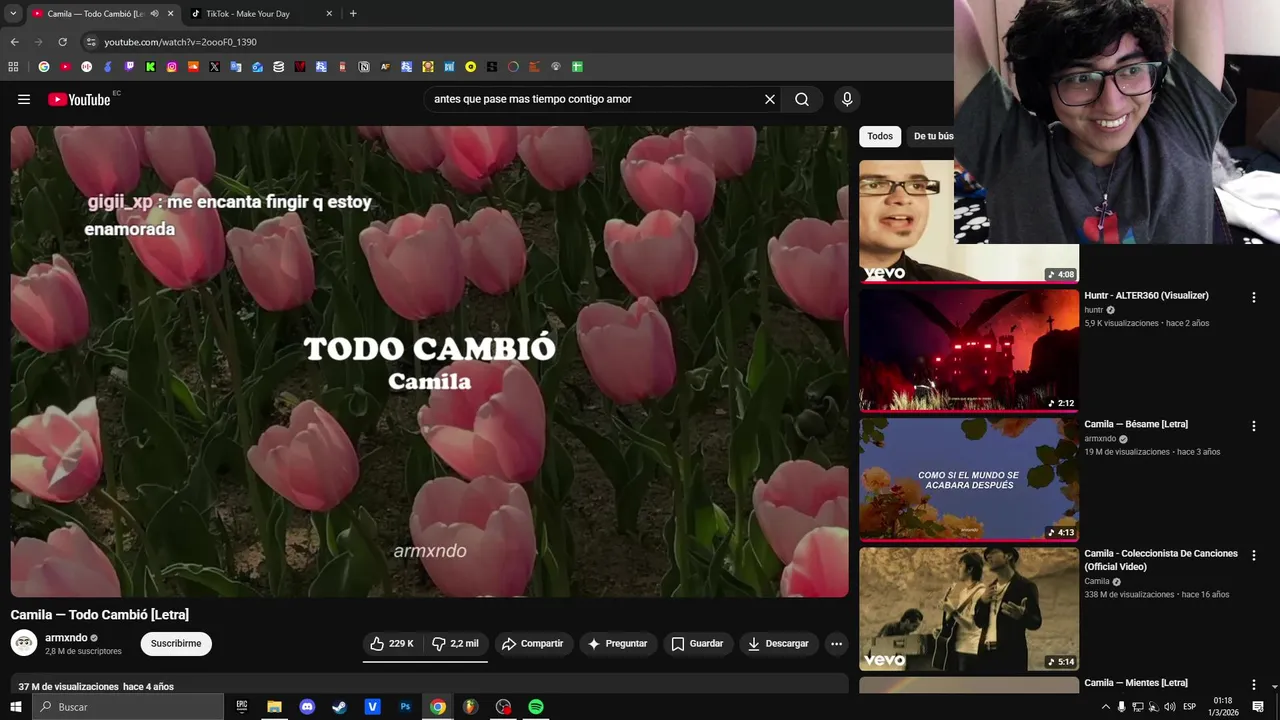Open Windows Start menu
This screenshot has width=1280, height=720.
pos(15,707)
